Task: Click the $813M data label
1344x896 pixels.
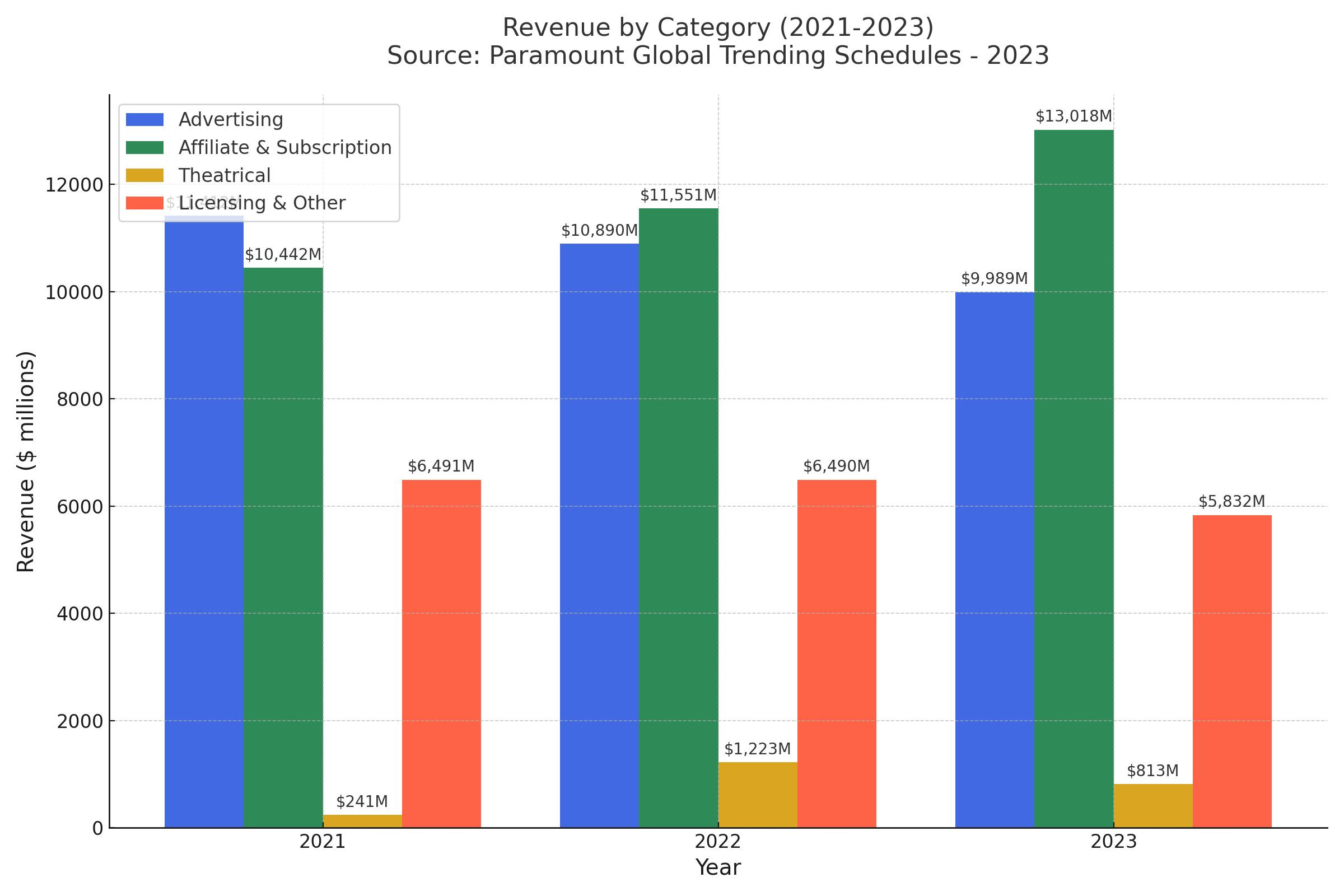Action: point(1152,771)
